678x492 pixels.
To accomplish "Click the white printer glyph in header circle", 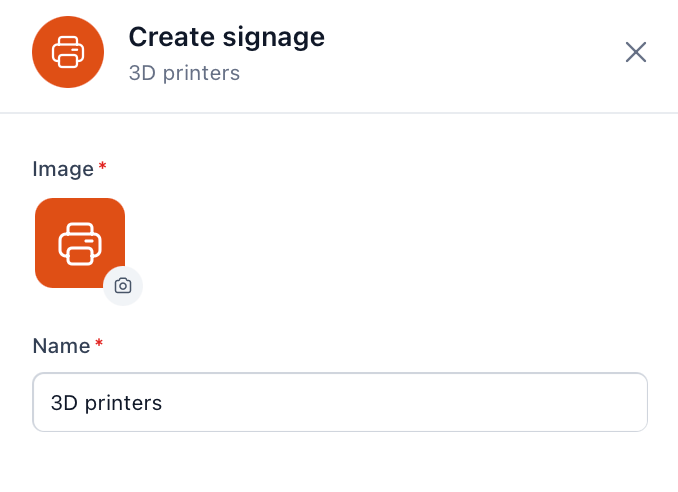I will pyautogui.click(x=68, y=52).
